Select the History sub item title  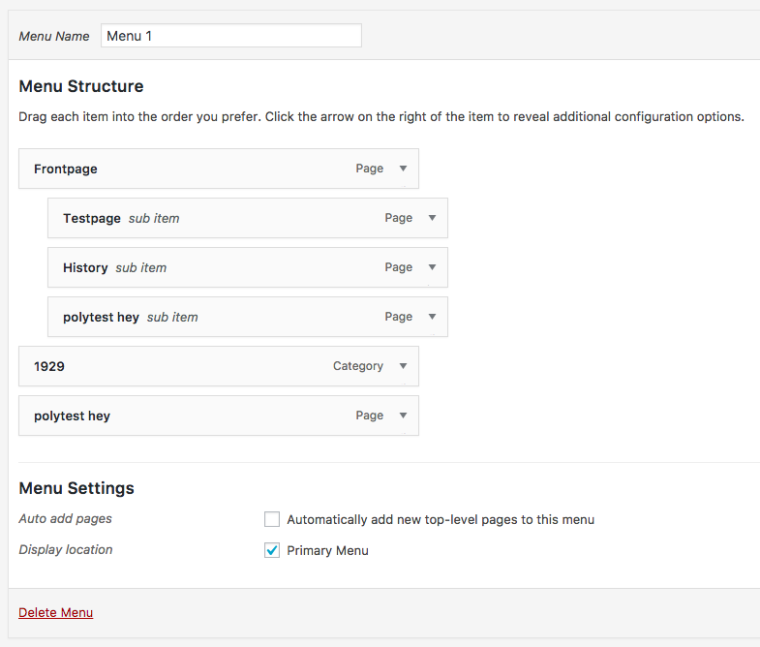[x=85, y=267]
